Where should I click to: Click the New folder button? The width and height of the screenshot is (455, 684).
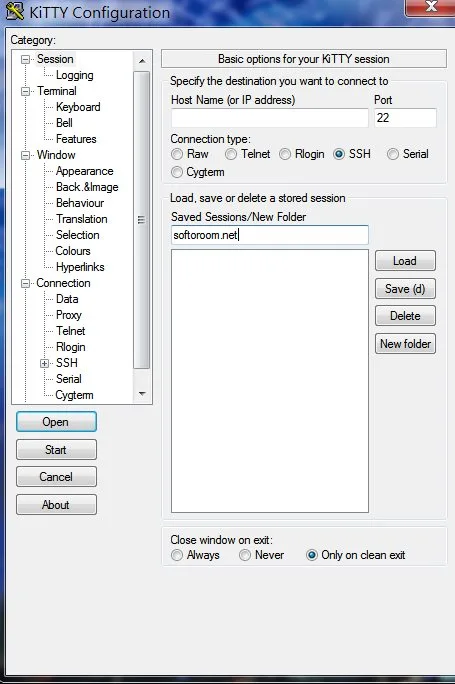(x=405, y=344)
